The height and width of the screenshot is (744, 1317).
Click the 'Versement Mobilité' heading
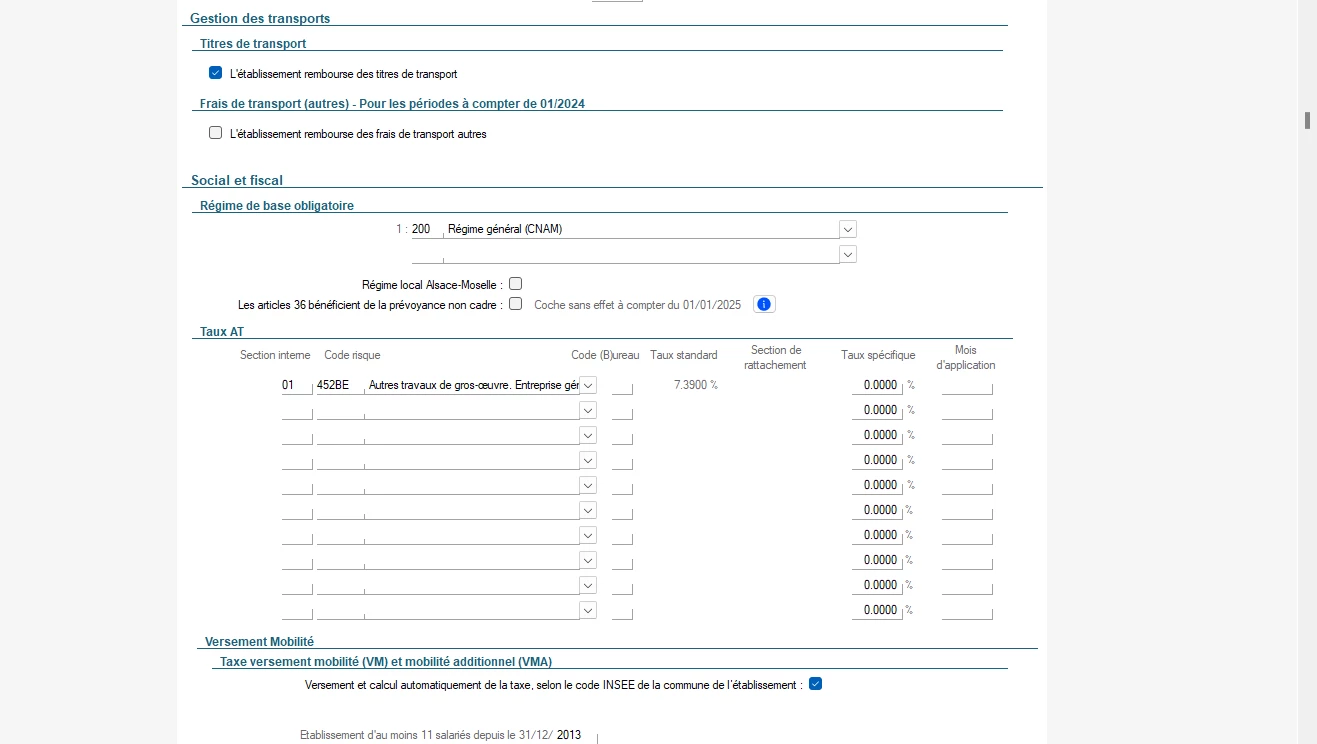coord(260,641)
